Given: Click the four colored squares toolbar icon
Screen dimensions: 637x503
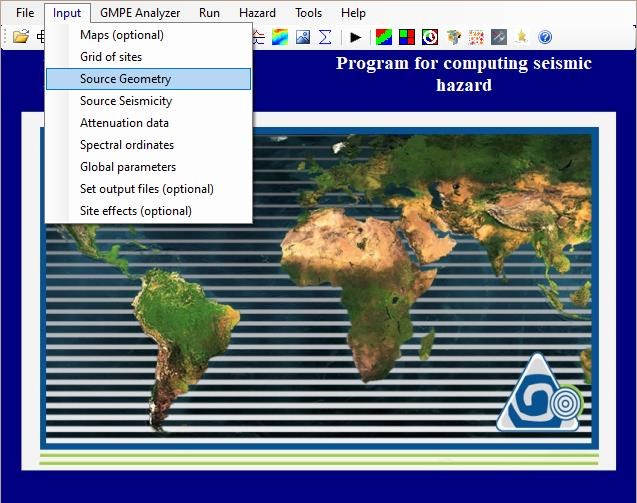Looking at the screenshot, I should coord(407,37).
